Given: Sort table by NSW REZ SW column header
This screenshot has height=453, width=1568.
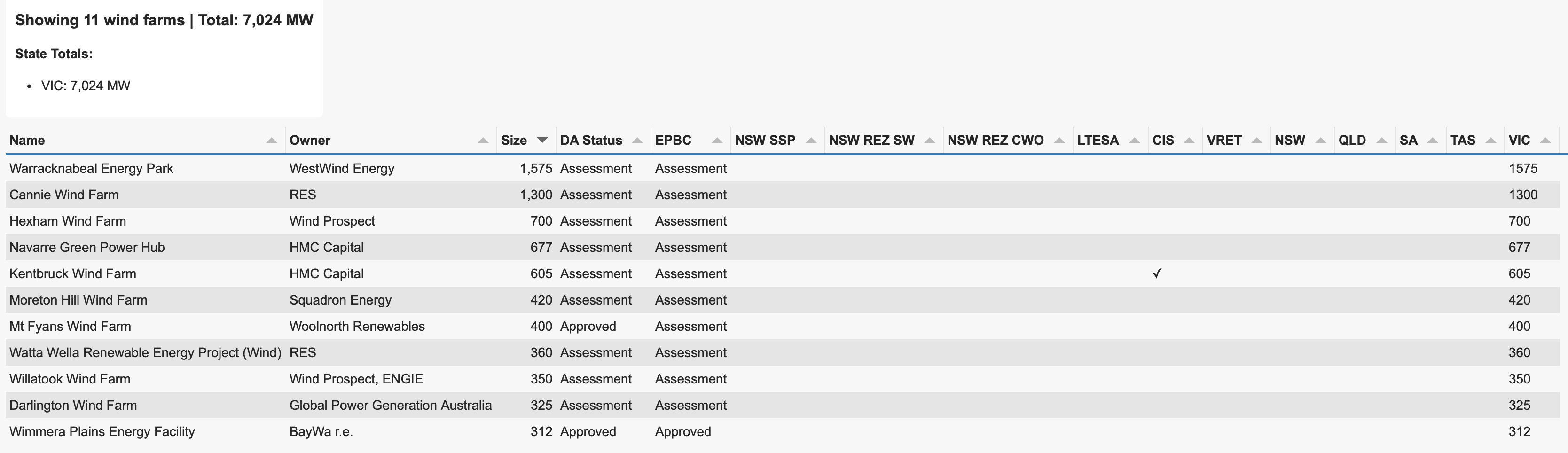Looking at the screenshot, I should tap(871, 141).
